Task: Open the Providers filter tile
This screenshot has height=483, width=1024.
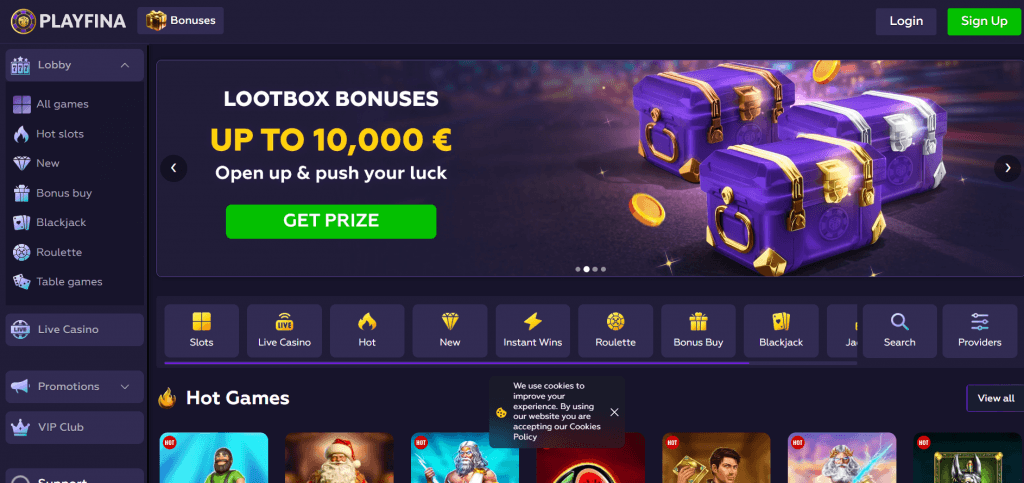Action: [x=979, y=330]
